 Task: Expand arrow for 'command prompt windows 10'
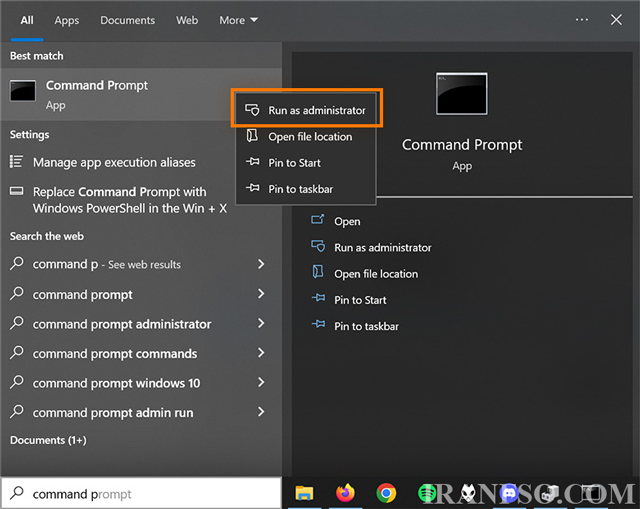(261, 382)
